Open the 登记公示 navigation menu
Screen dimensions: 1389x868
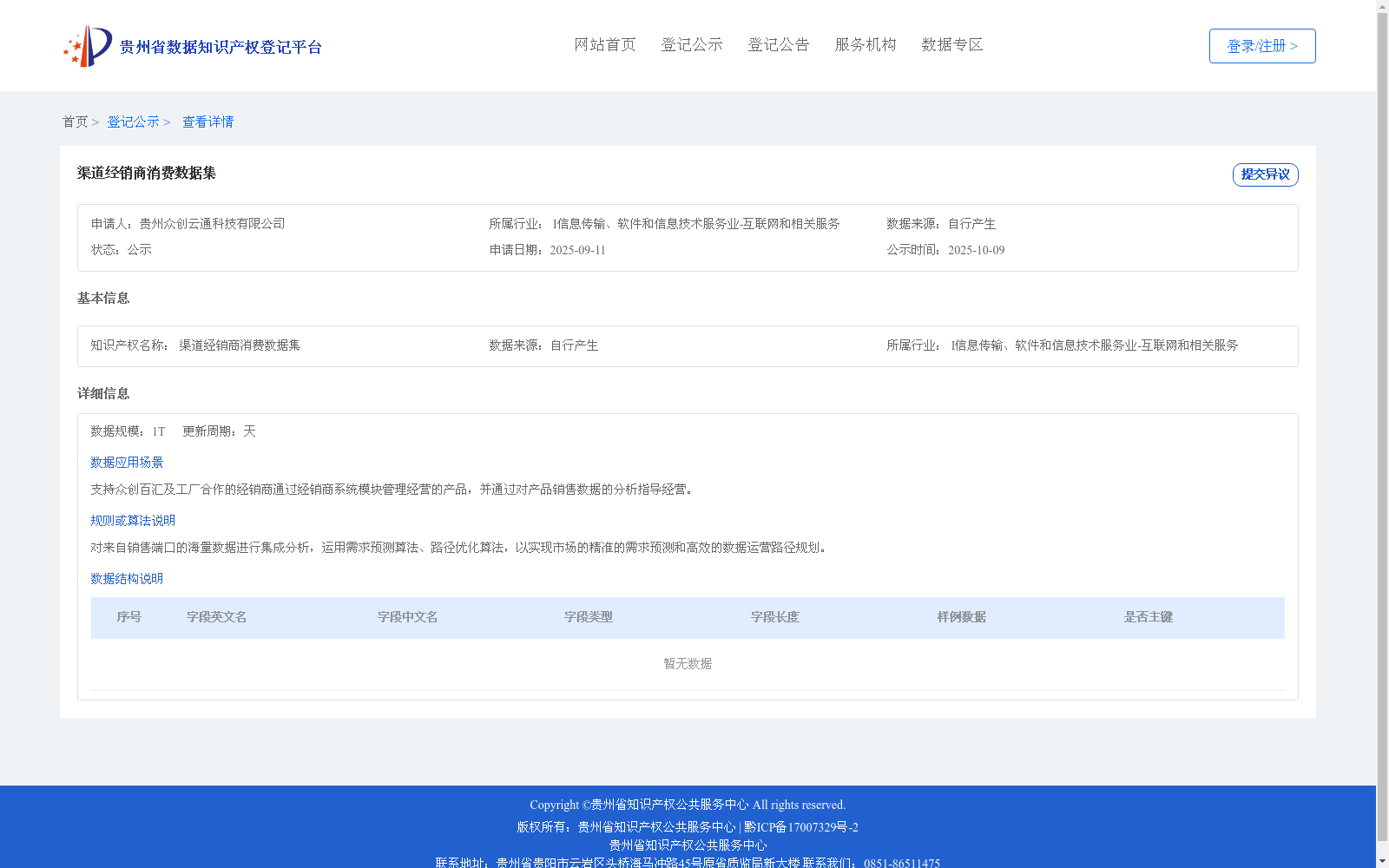click(x=692, y=44)
